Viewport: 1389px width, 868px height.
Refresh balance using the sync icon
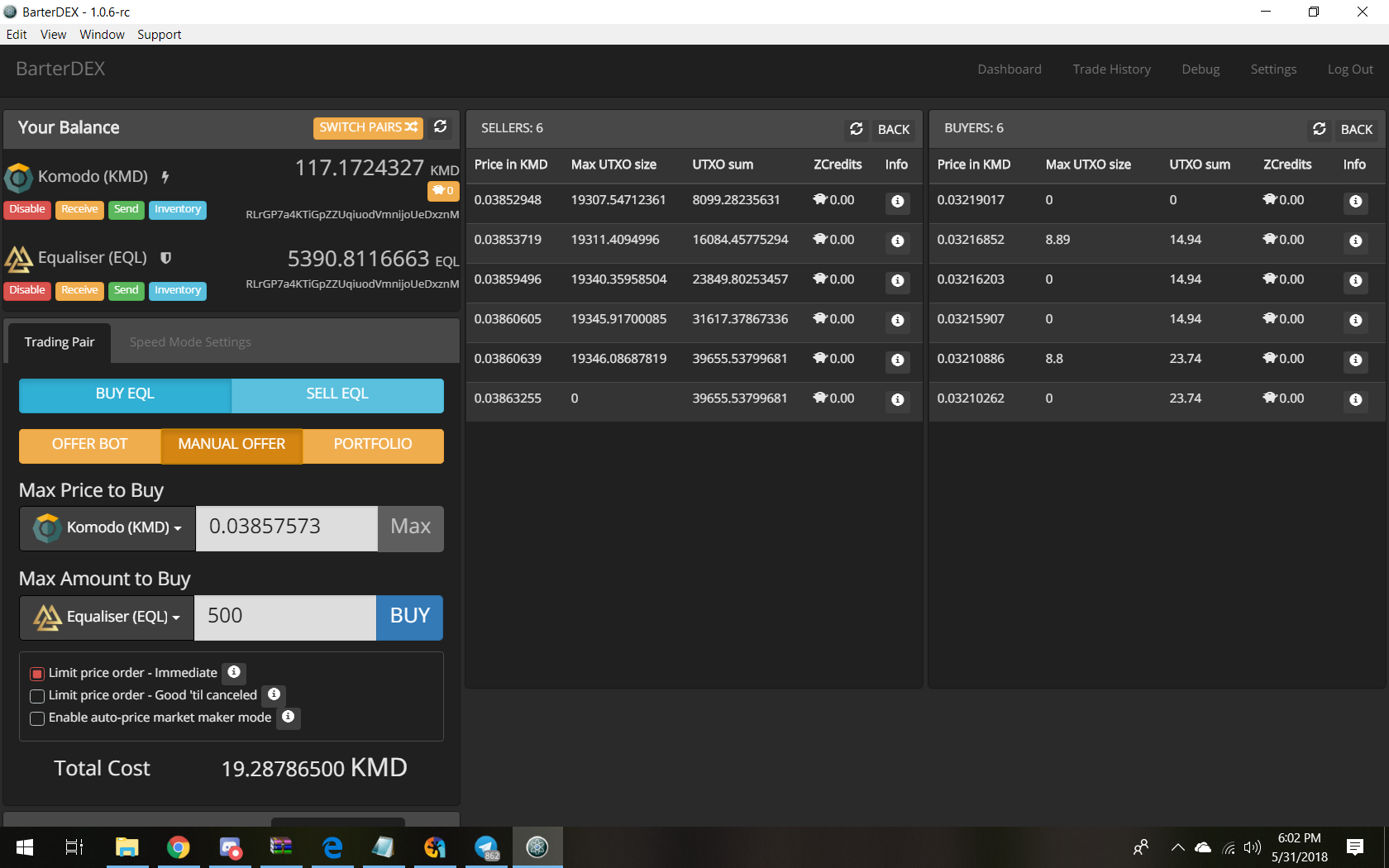[x=441, y=126]
